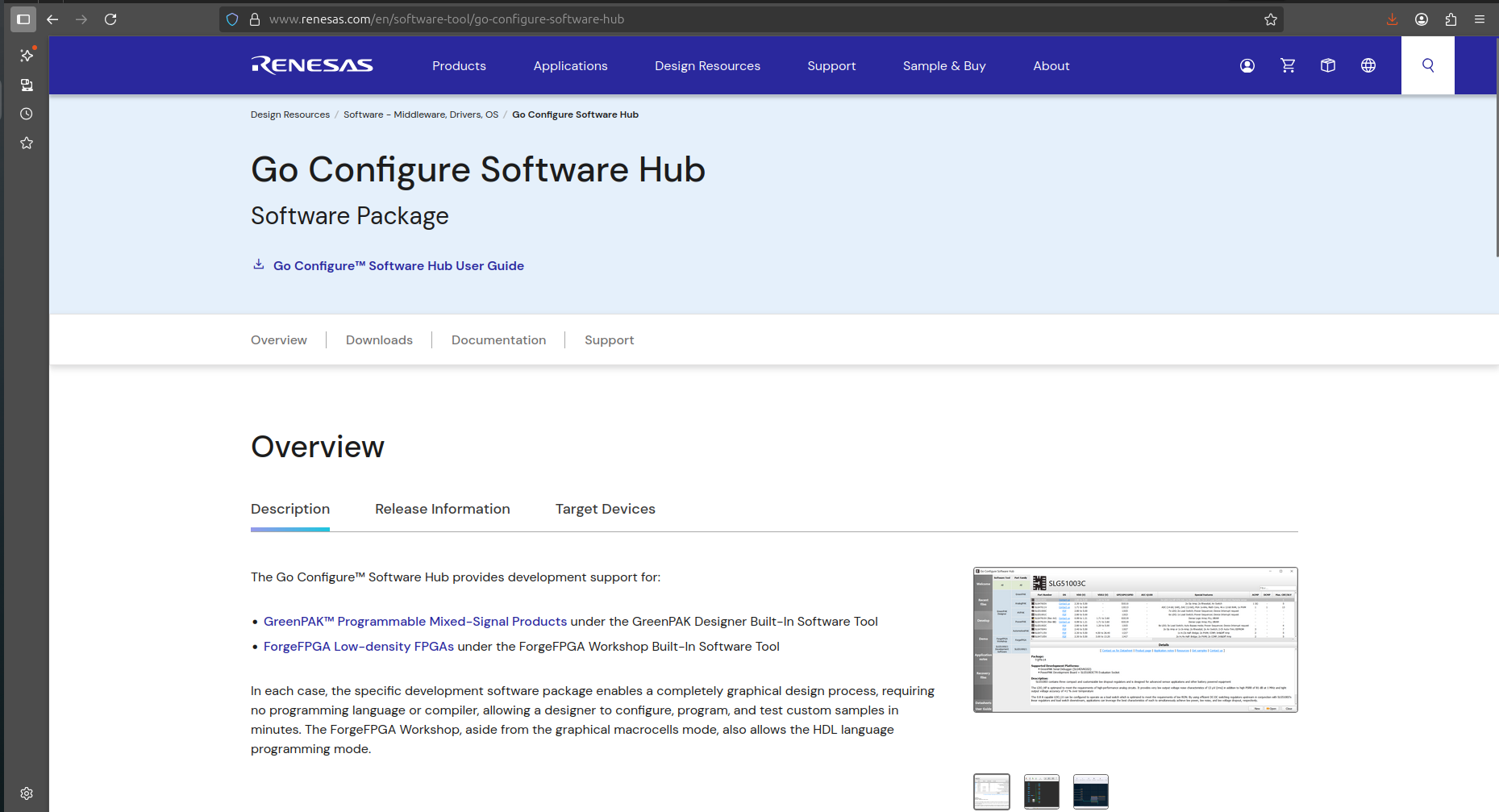The height and width of the screenshot is (812, 1499).
Task: Open browser downloads panel
Action: [x=1392, y=19]
